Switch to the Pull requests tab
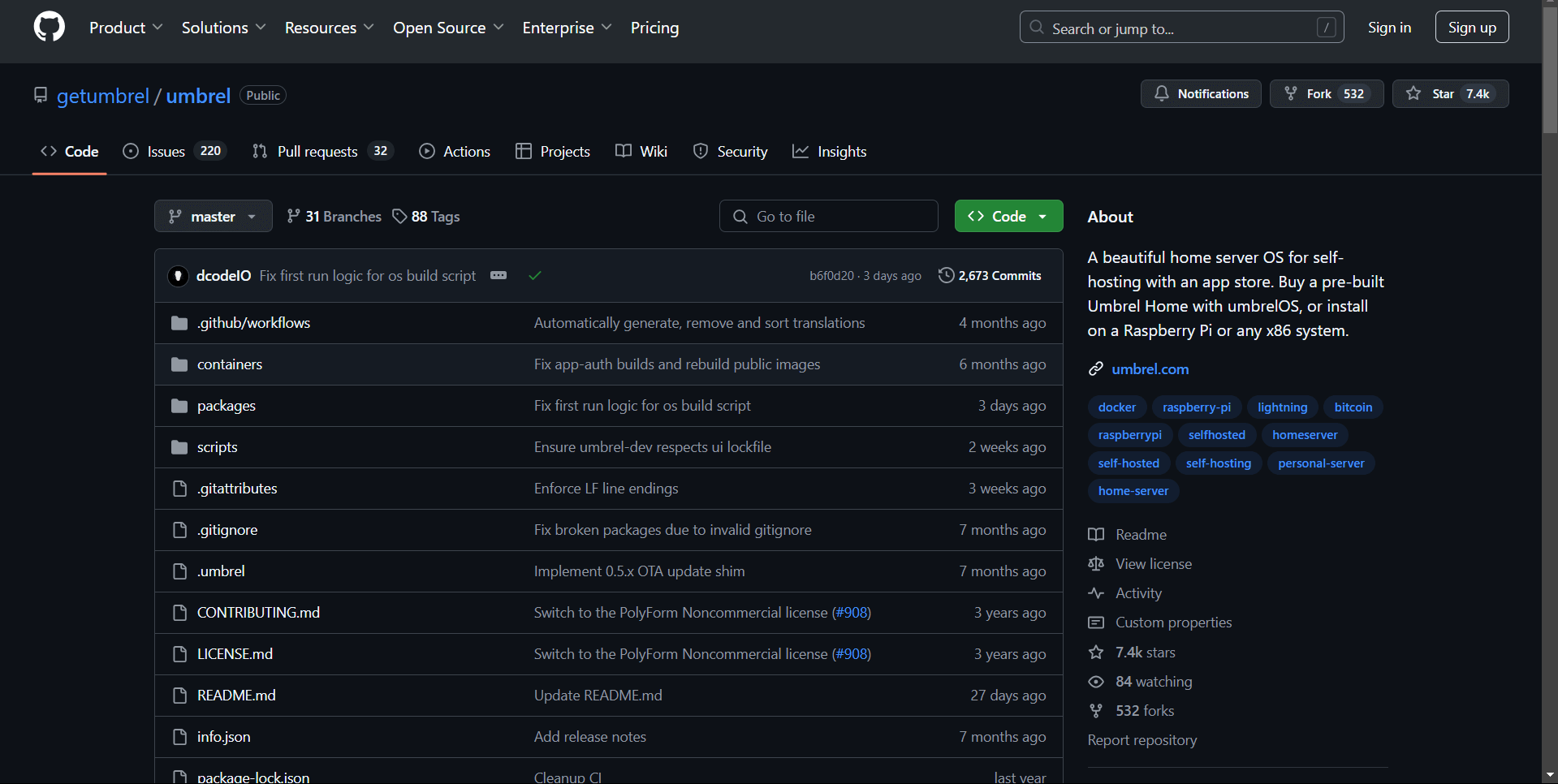Viewport: 1558px width, 784px height. [323, 152]
